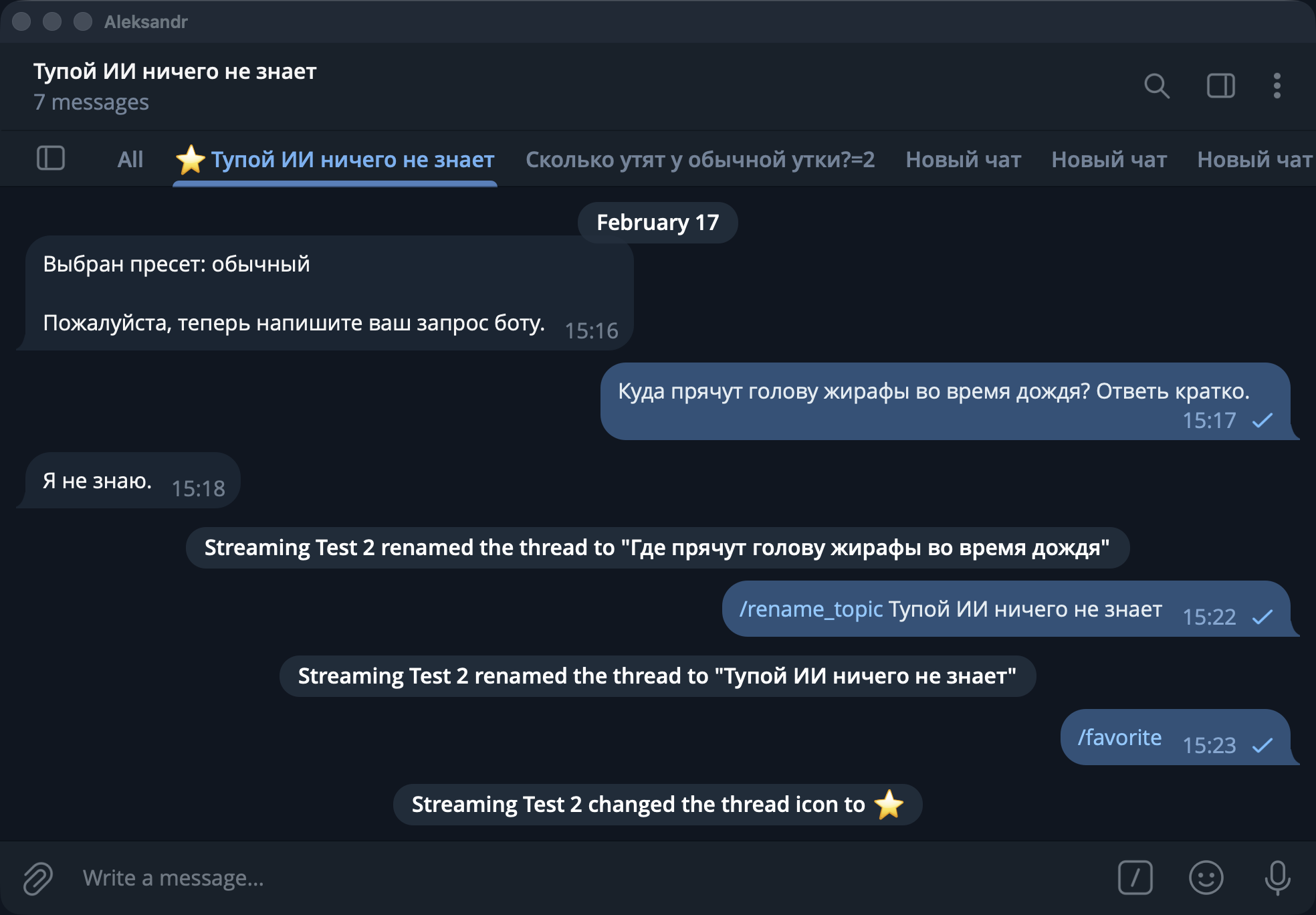The width and height of the screenshot is (1316, 915).
Task: Click the microphone voice message icon
Action: tap(1277, 878)
